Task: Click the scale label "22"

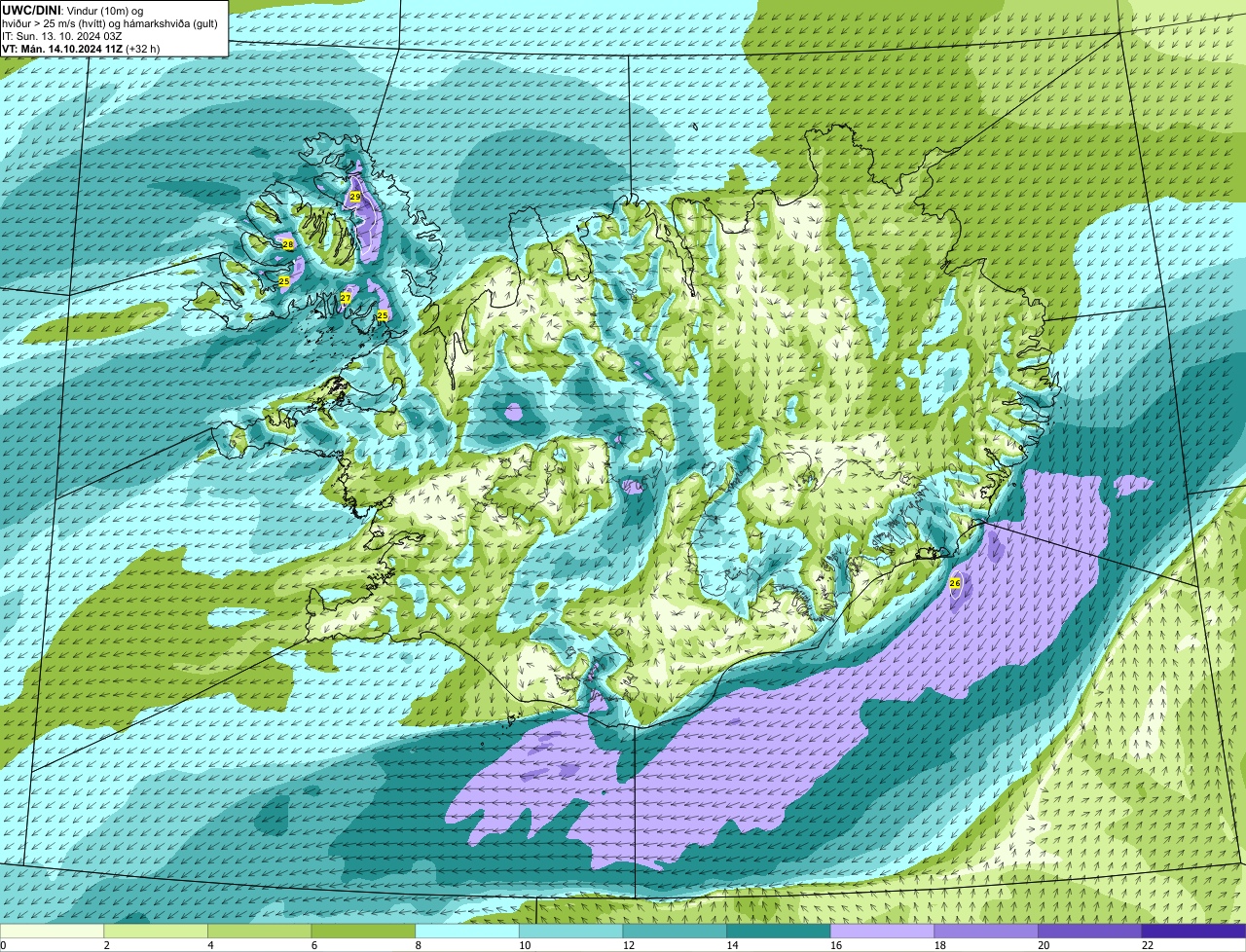Action: click(1148, 945)
